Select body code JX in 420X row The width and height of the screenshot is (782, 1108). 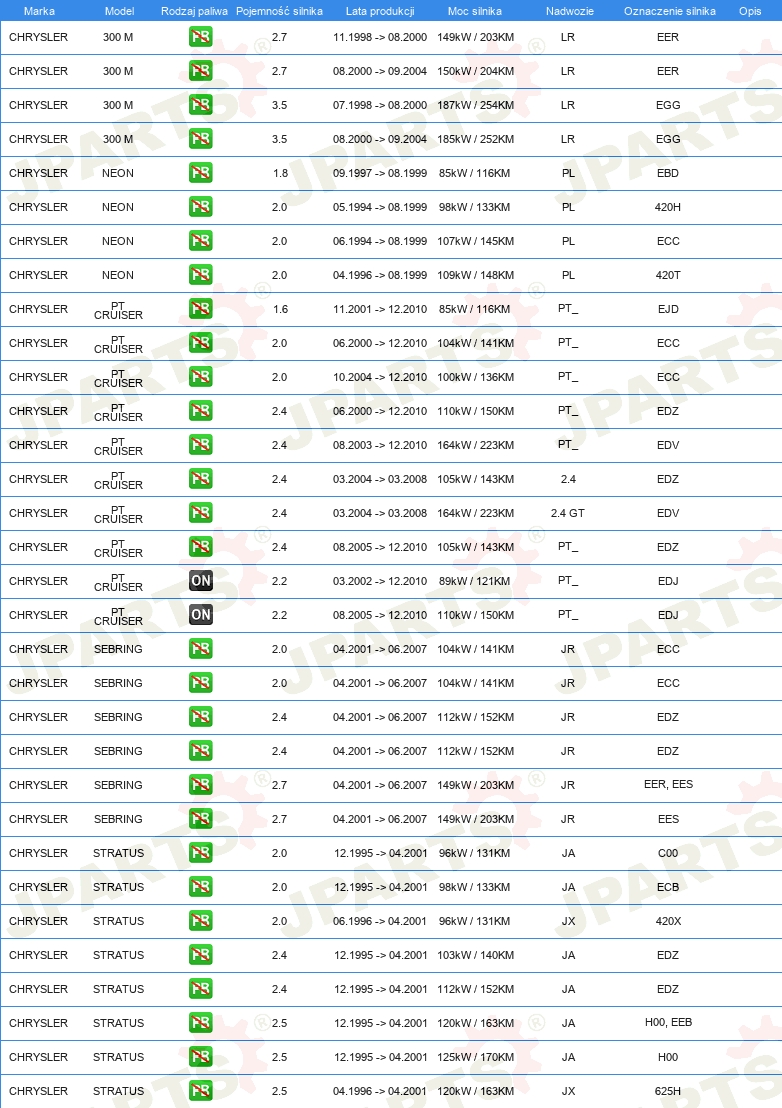point(568,921)
